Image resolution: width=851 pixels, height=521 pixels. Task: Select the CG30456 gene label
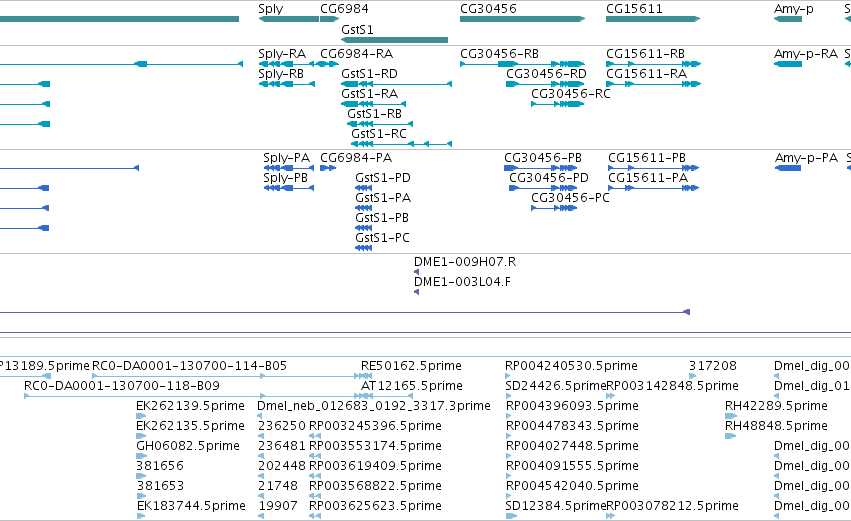pyautogui.click(x=488, y=9)
